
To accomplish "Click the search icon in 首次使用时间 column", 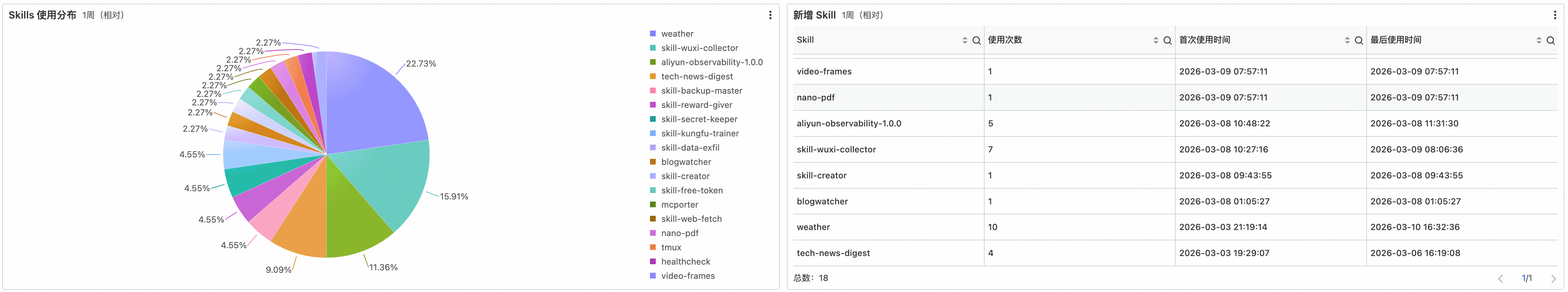I will (x=1358, y=41).
